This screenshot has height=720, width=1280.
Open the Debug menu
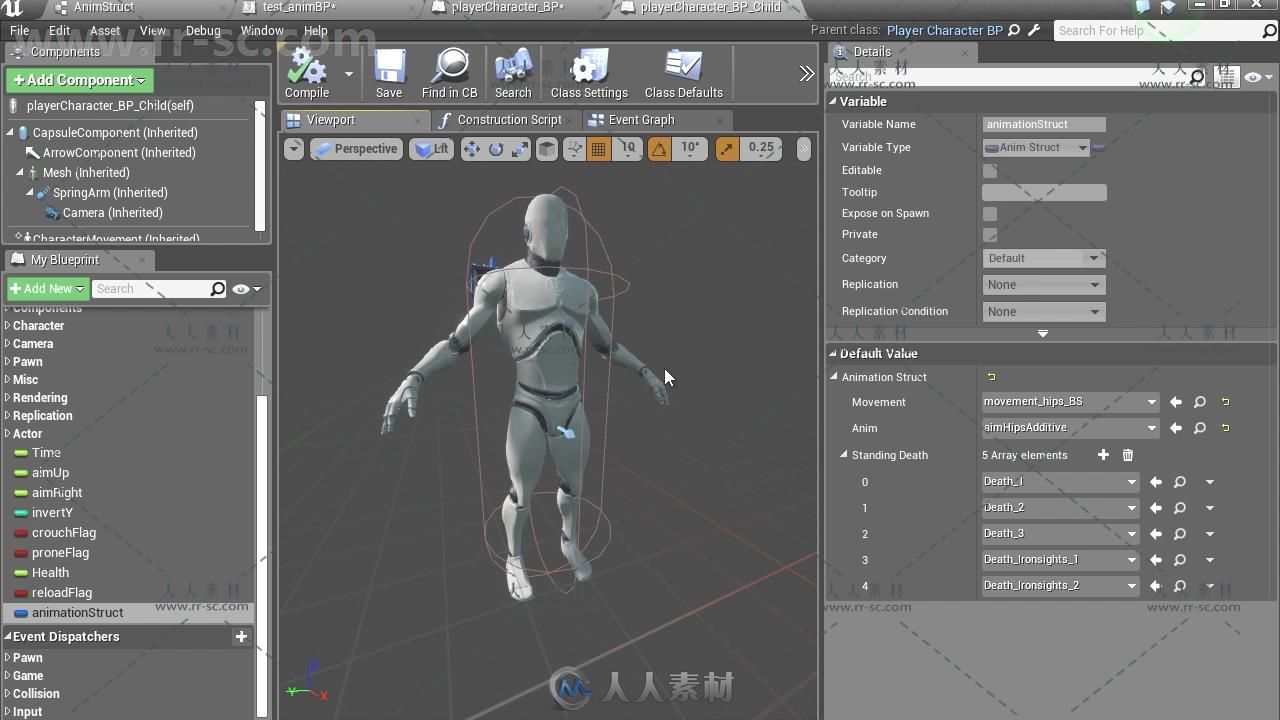[203, 31]
